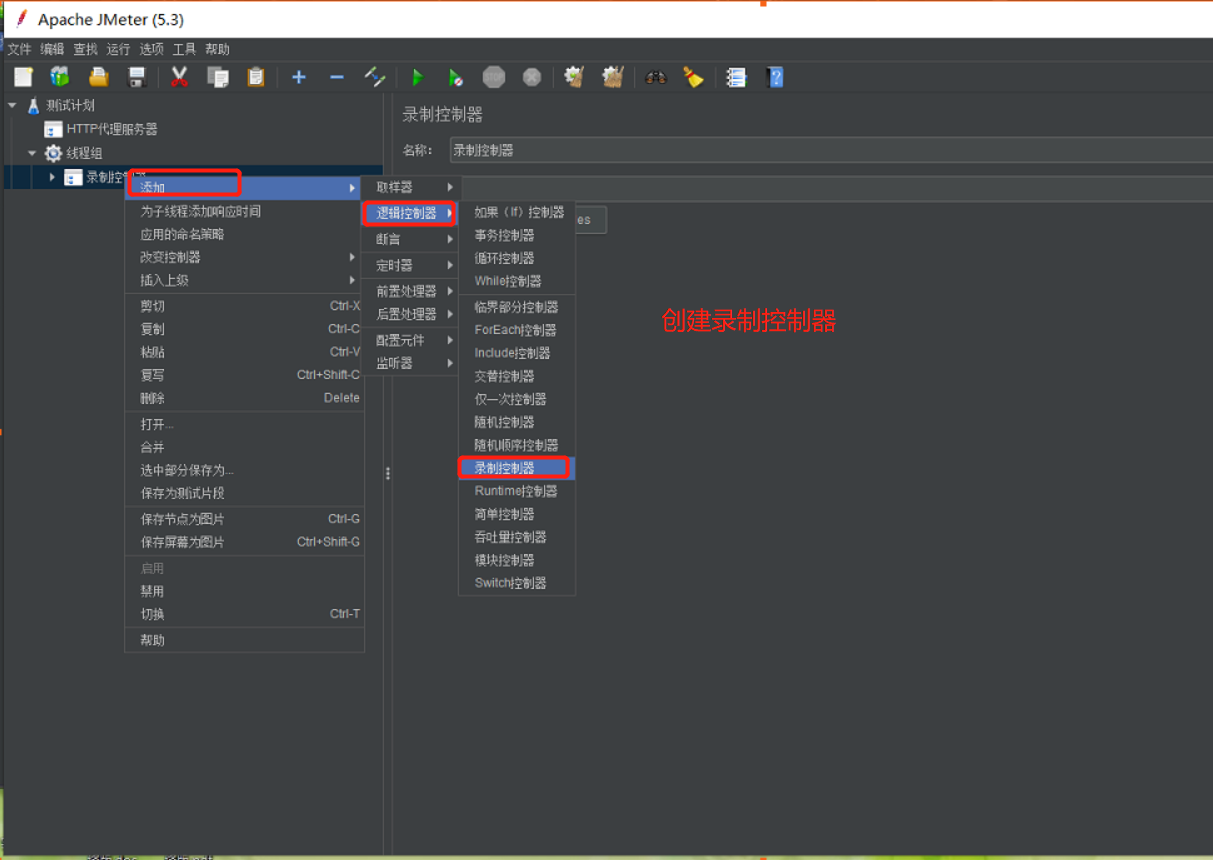Select HTTP代理服务器 in the tree
Screen dimensions: 1213x860
(x=112, y=129)
